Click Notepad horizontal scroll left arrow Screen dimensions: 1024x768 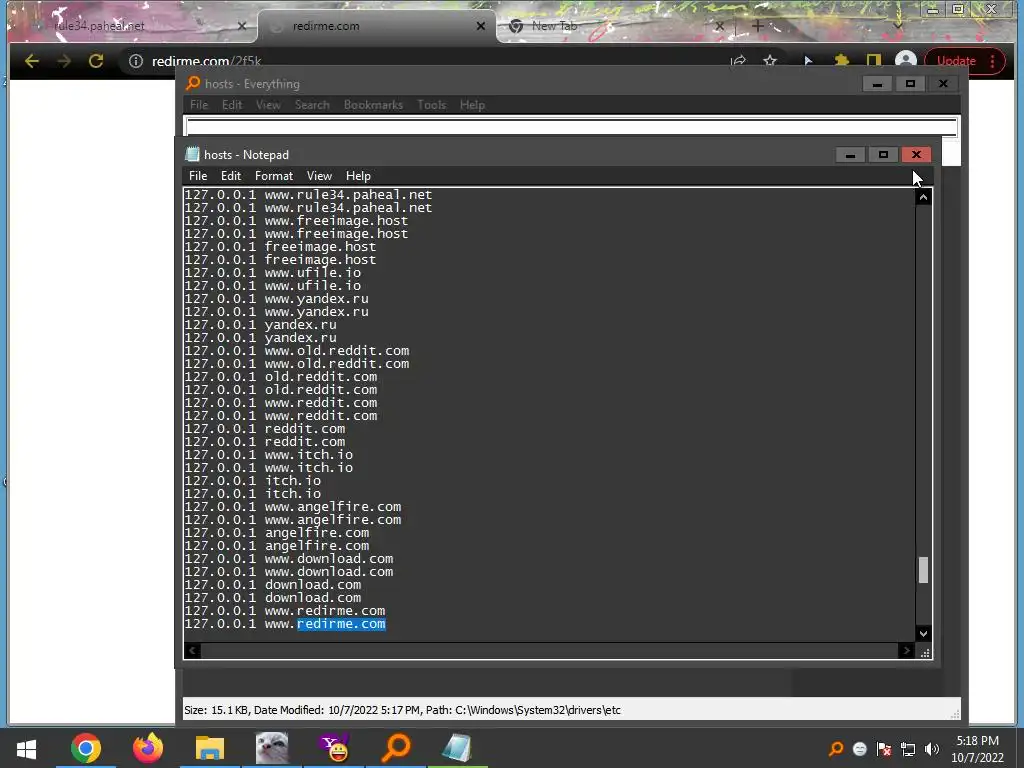point(192,650)
